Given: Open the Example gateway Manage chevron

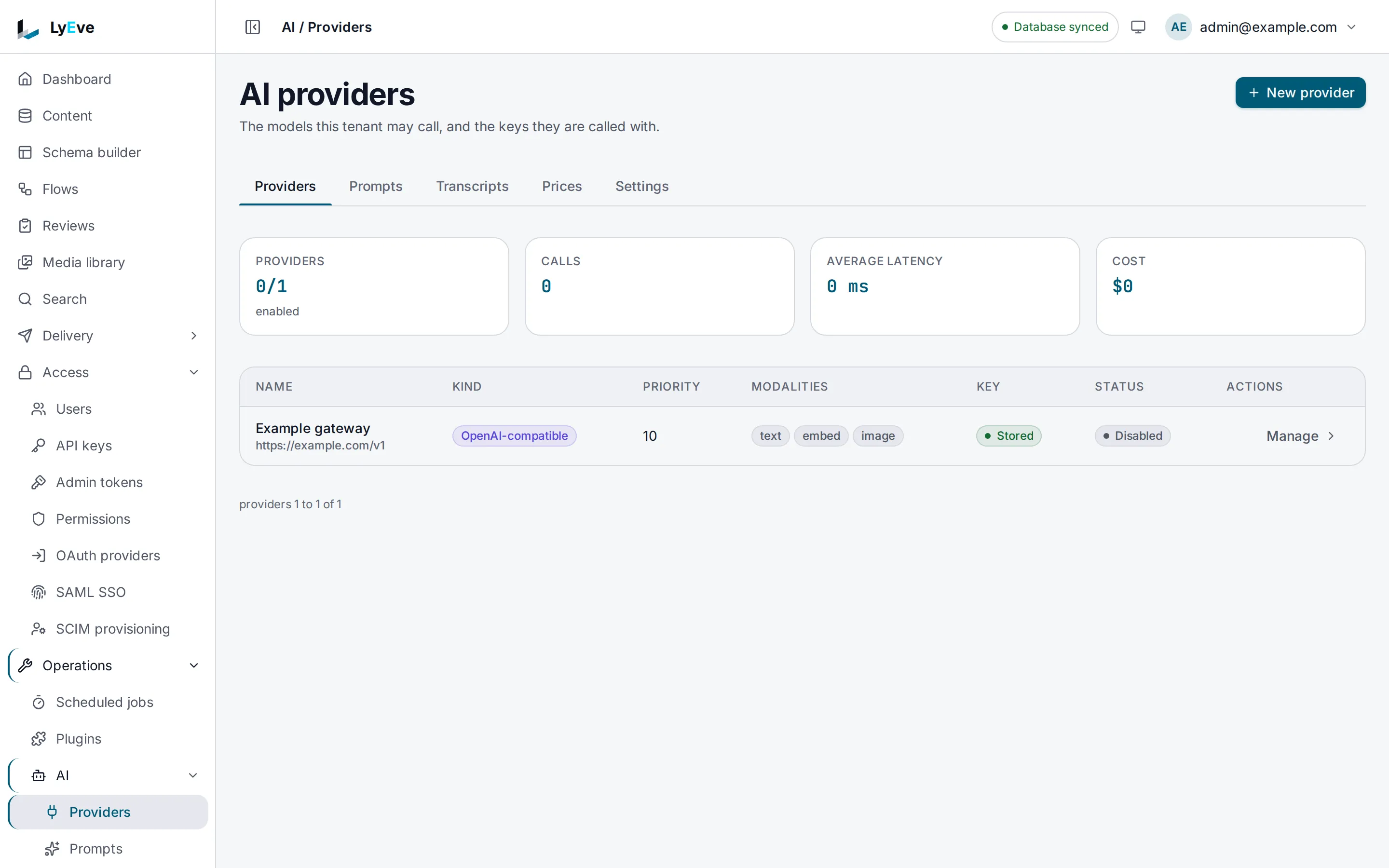Looking at the screenshot, I should [1331, 436].
